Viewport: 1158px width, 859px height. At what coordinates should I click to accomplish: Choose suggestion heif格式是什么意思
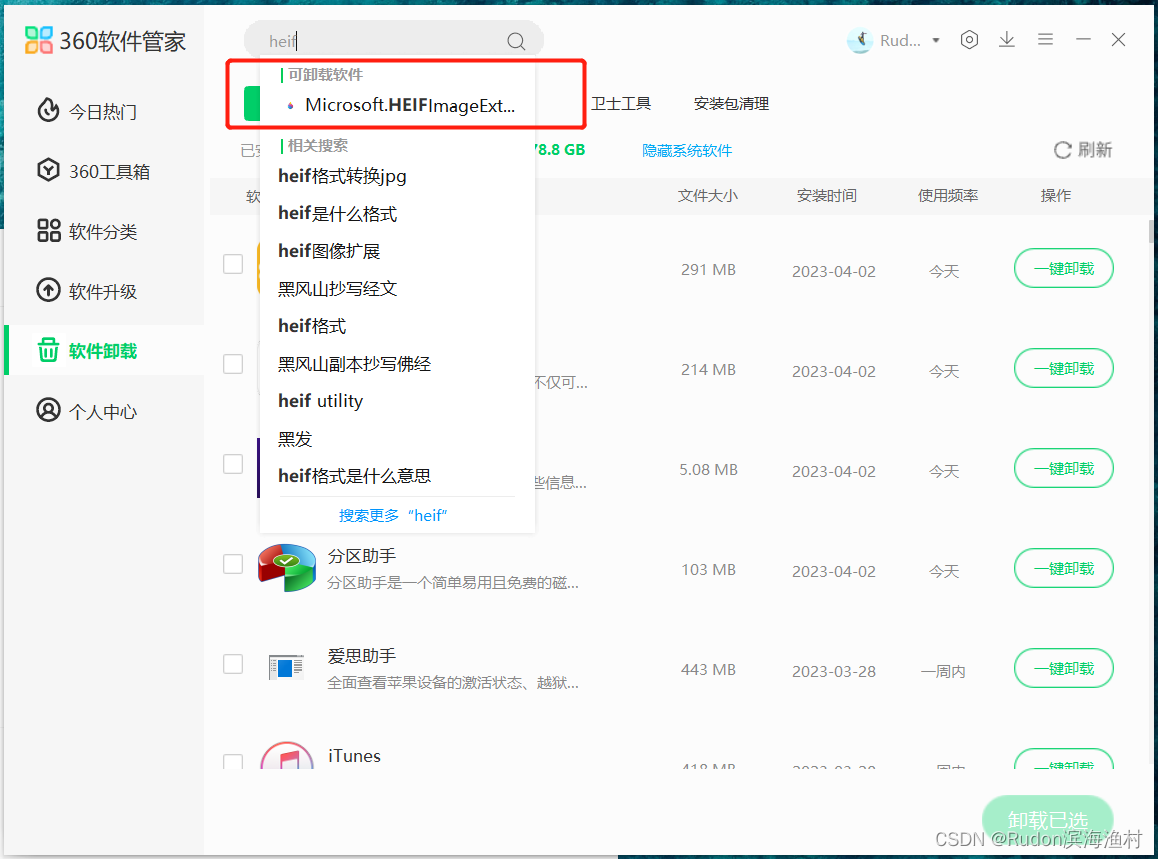[x=354, y=476]
